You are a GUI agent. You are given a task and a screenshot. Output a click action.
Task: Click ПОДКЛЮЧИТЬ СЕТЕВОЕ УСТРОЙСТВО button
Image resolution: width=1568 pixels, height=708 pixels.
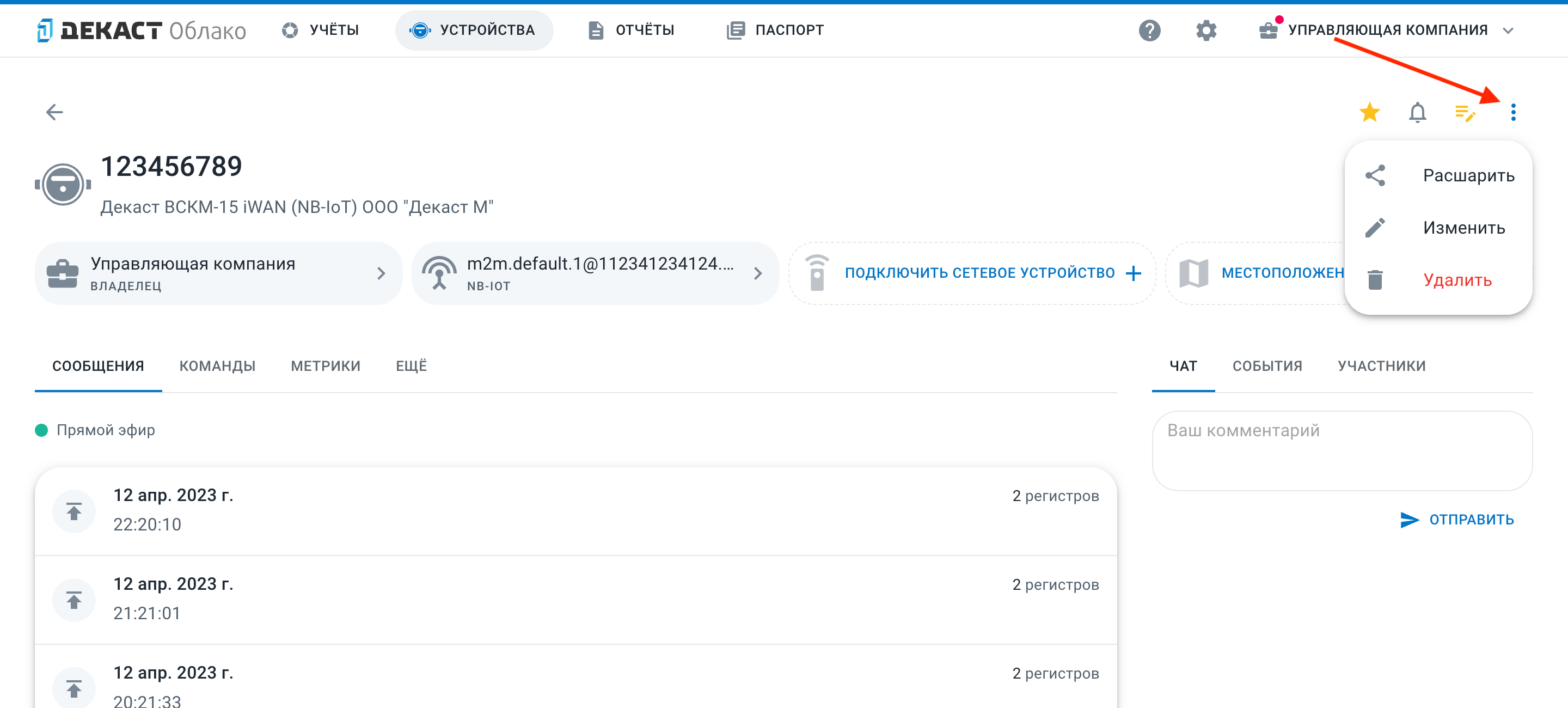pyautogui.click(x=971, y=273)
